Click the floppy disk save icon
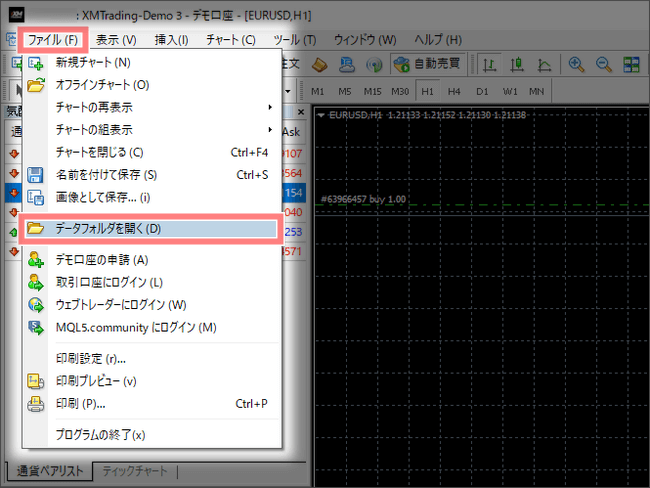 coord(35,175)
